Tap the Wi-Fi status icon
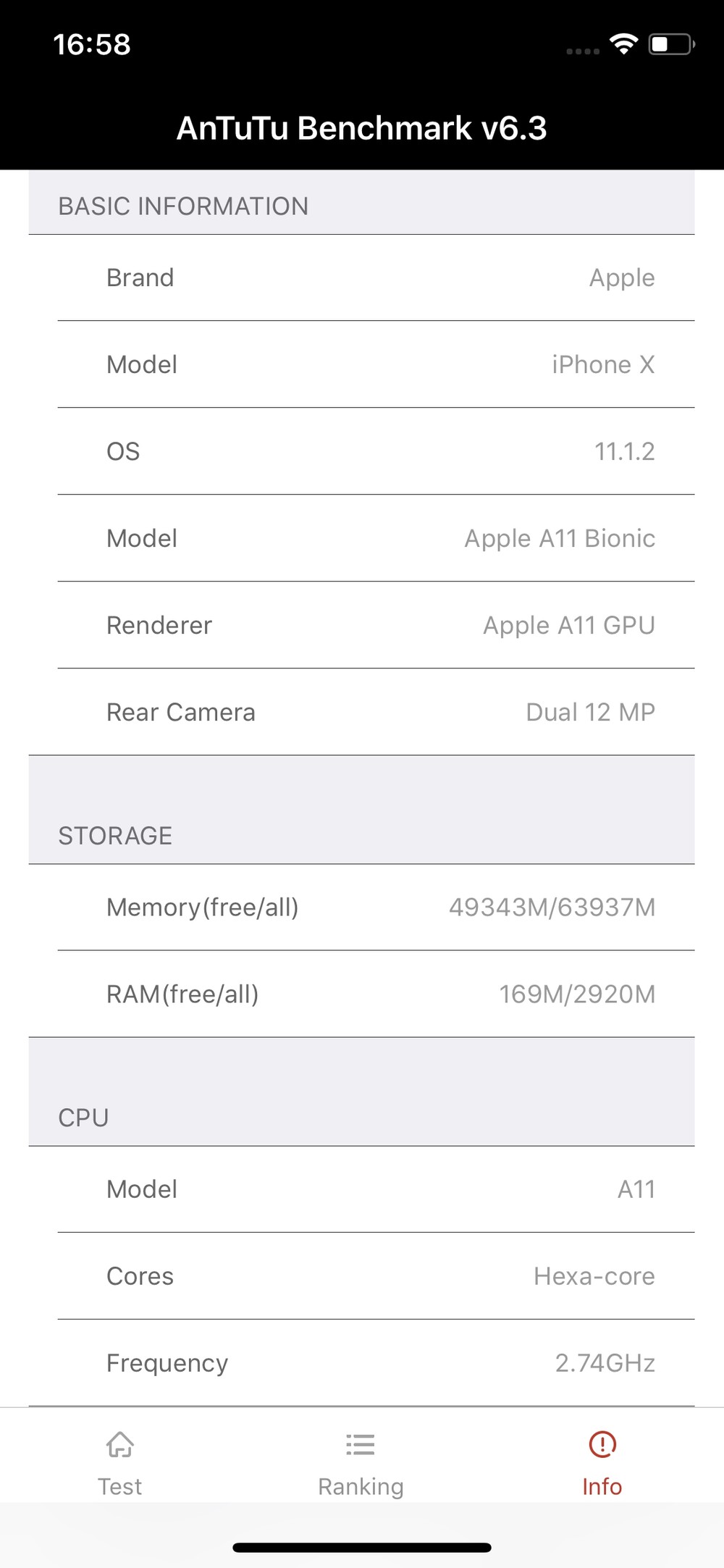724x1568 pixels. pyautogui.click(x=623, y=44)
